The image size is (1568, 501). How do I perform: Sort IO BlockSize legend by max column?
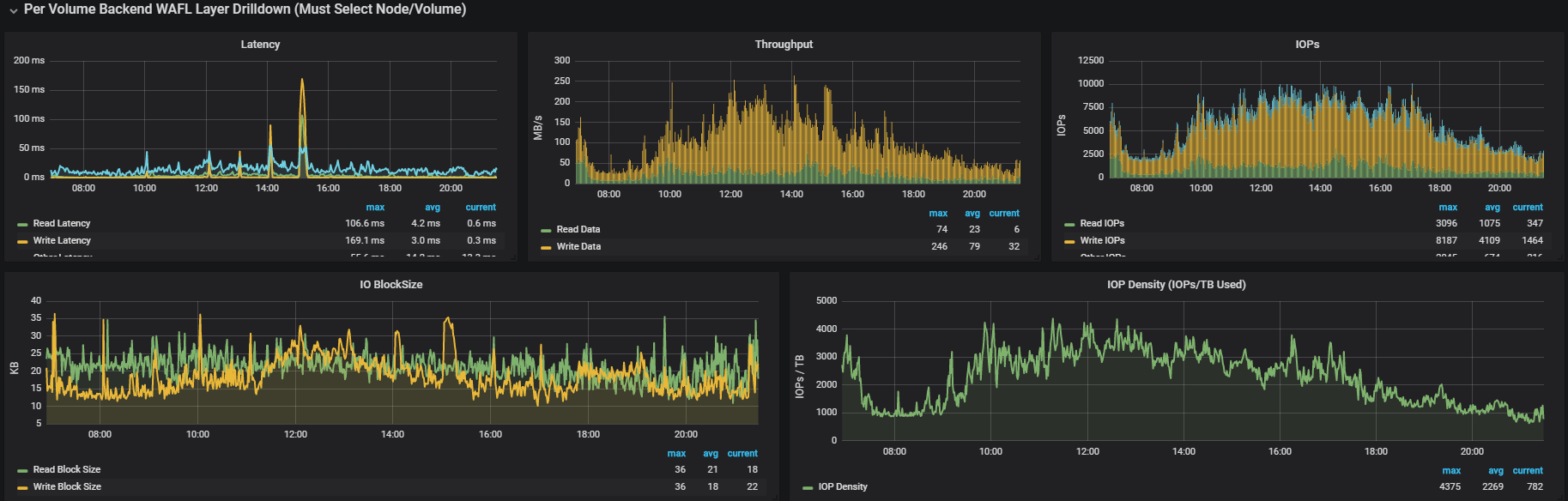(676, 454)
